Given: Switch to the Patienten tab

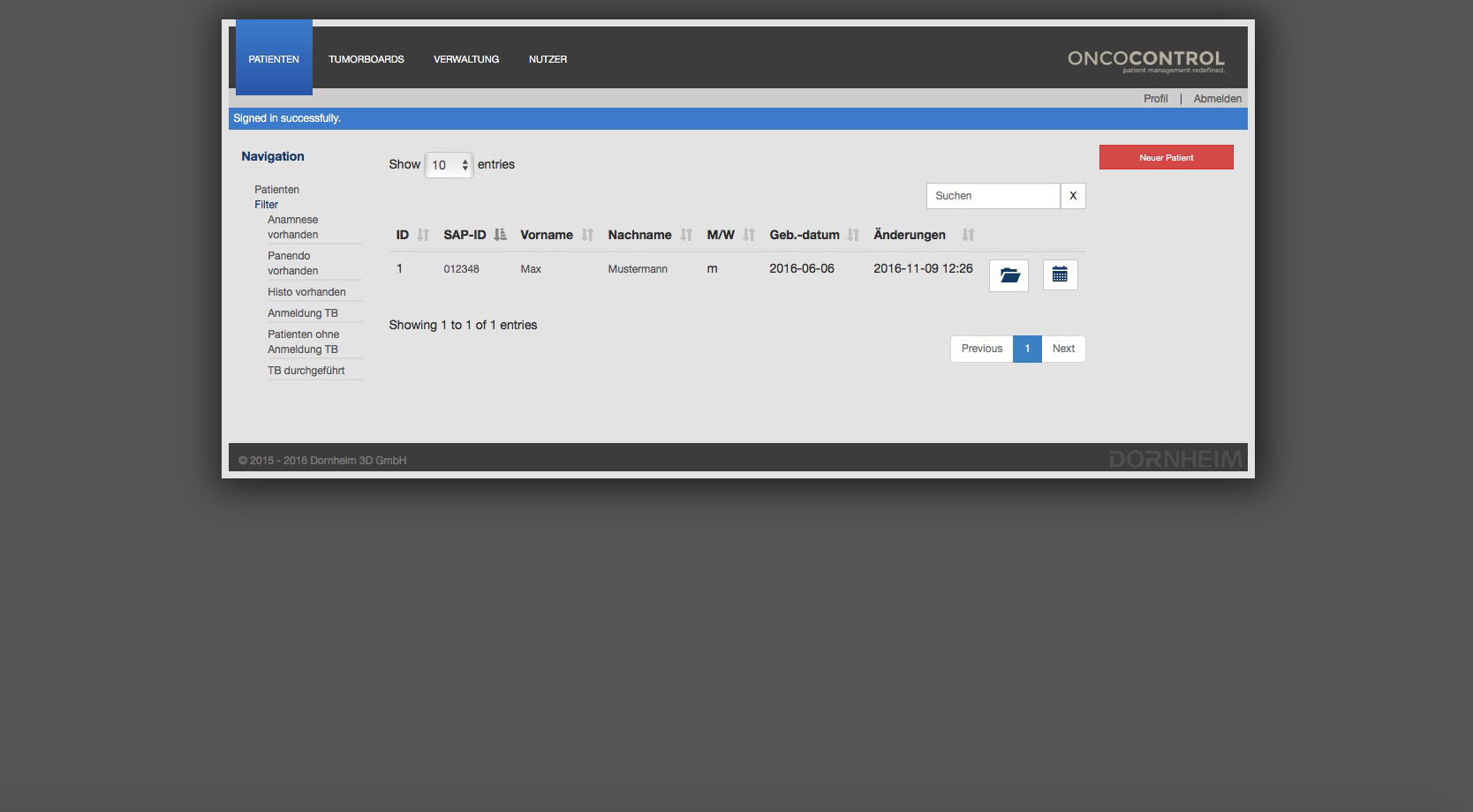Looking at the screenshot, I should pos(274,57).
